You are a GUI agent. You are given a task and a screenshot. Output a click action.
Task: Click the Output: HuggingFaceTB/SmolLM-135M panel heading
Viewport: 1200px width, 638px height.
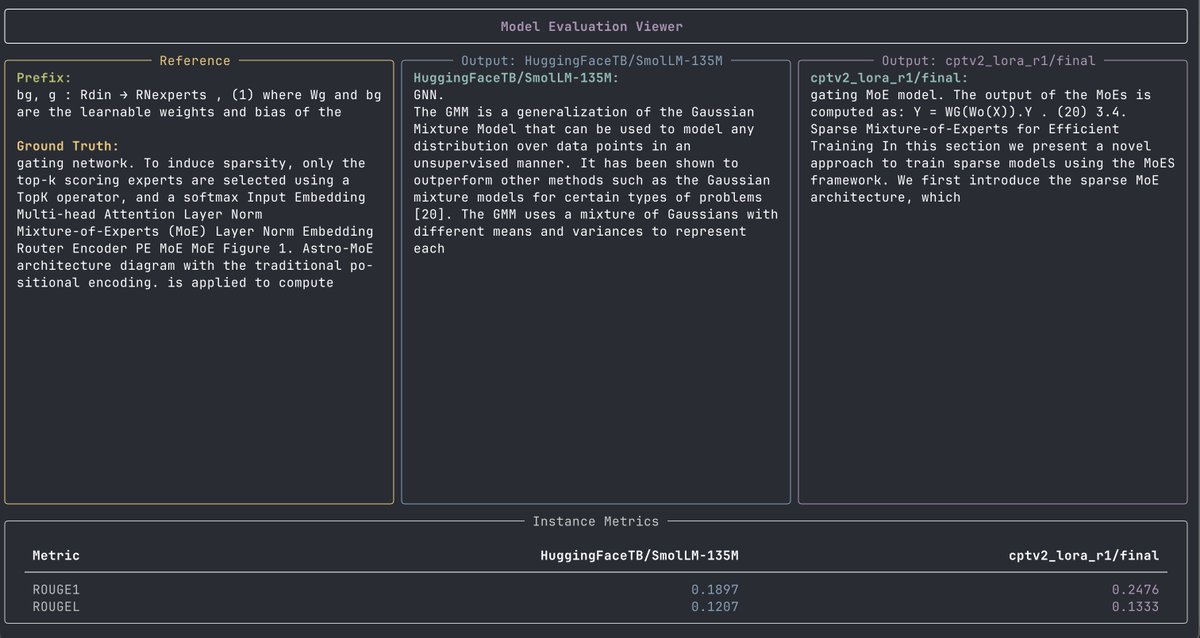point(591,61)
